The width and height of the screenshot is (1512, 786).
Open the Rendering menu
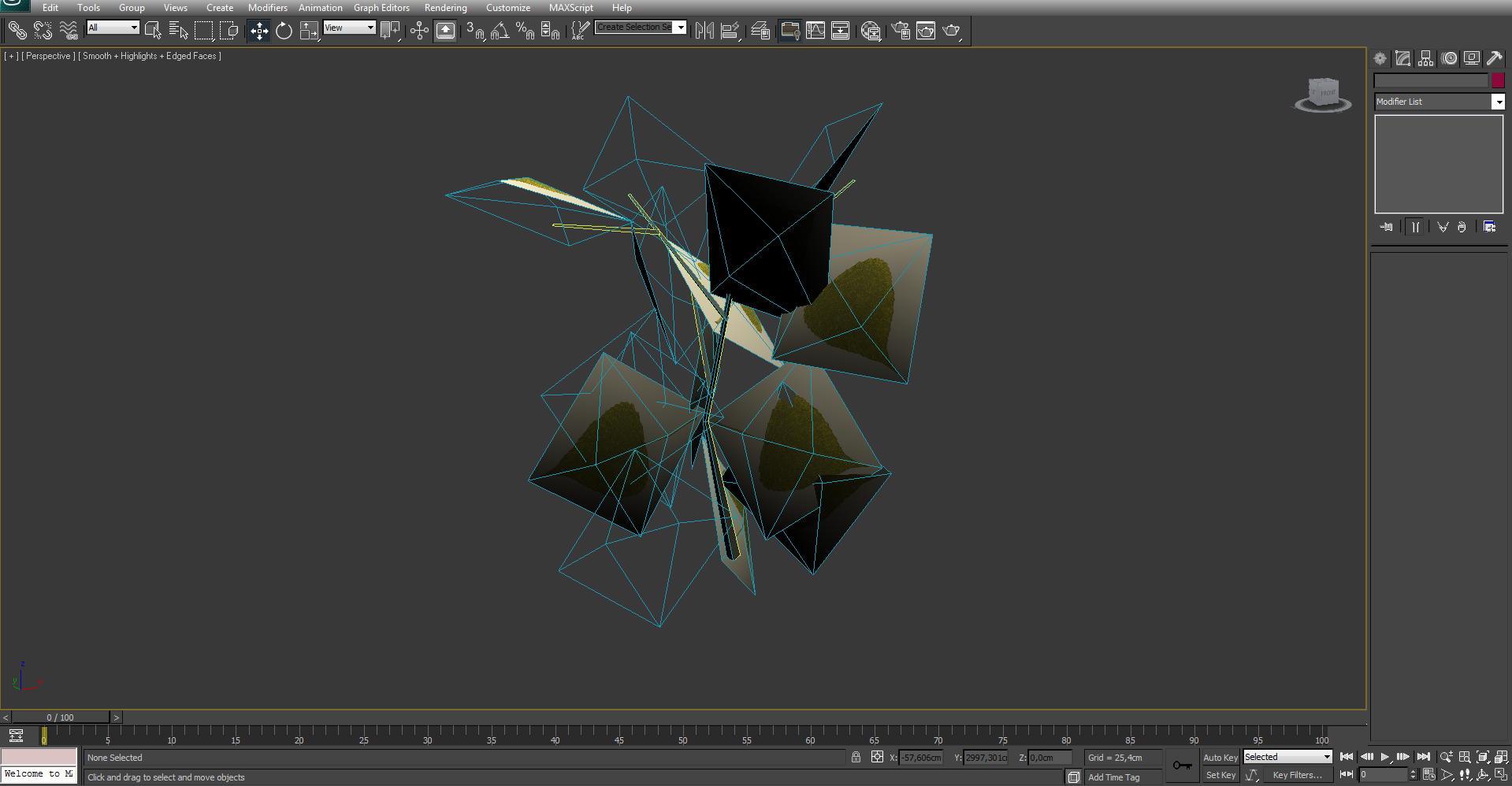click(446, 8)
